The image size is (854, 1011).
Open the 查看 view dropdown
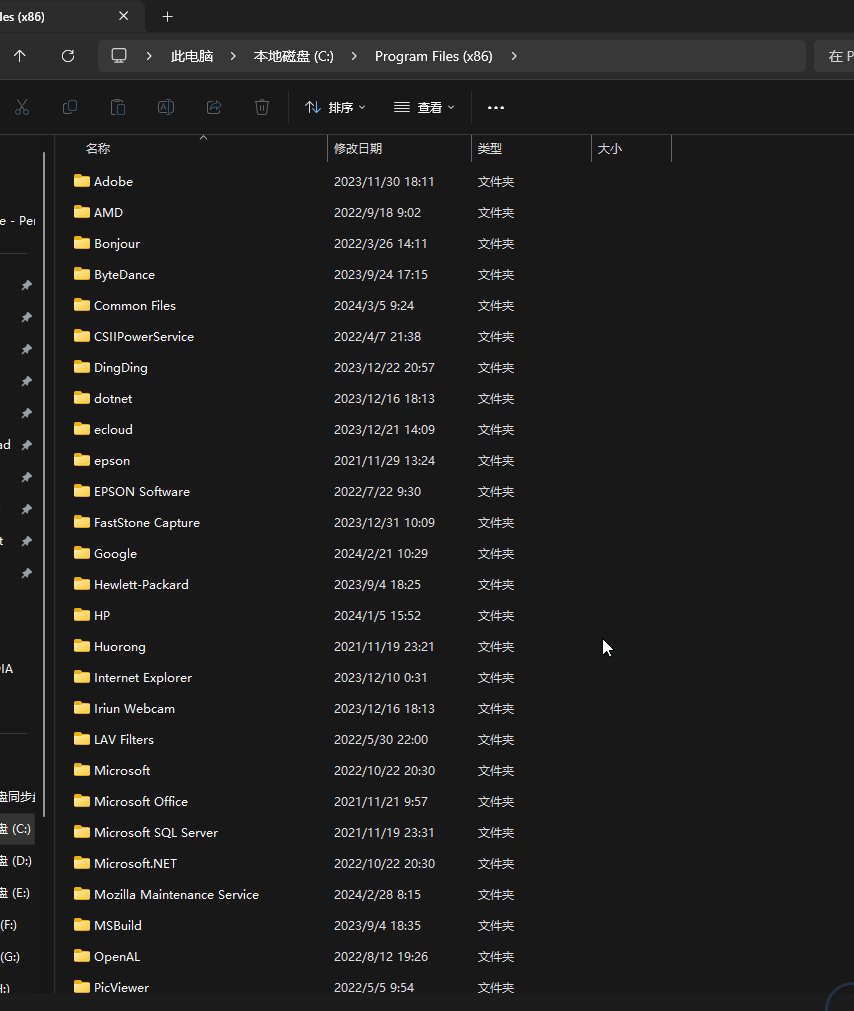(x=424, y=107)
